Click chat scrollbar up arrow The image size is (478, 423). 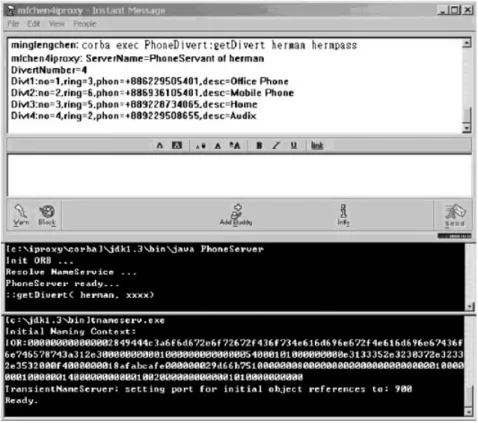tap(467, 43)
